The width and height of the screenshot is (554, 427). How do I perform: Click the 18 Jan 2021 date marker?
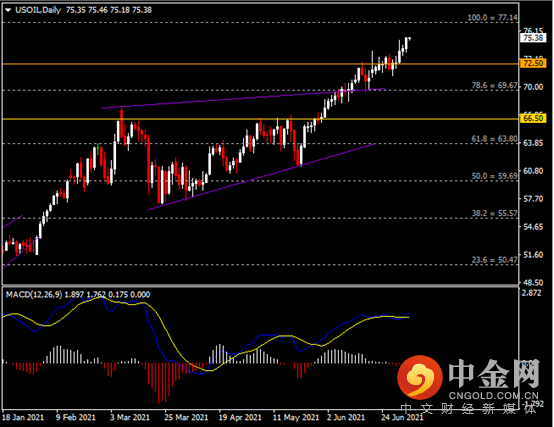click(x=23, y=417)
